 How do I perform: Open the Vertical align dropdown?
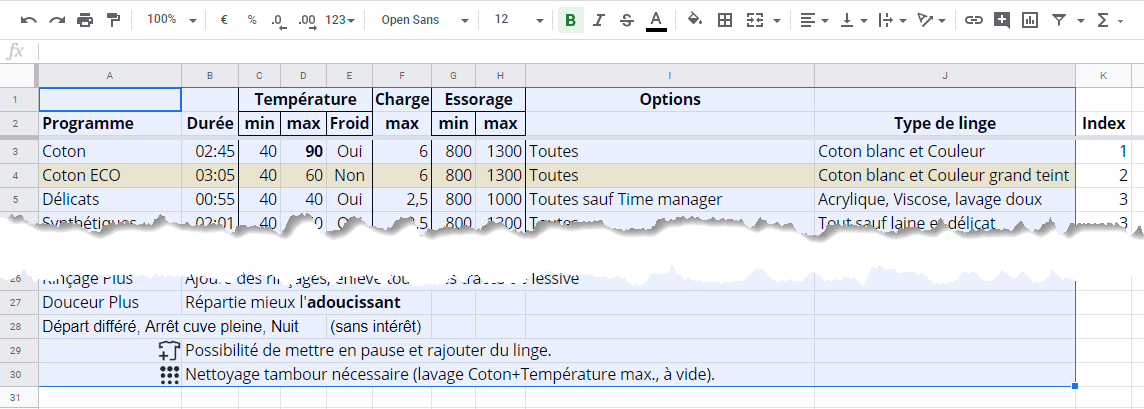pyautogui.click(x=853, y=20)
